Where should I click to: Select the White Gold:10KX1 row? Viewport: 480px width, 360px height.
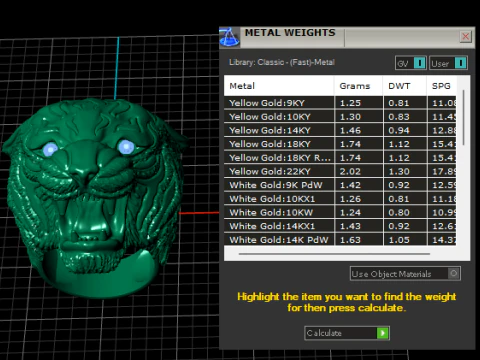click(x=340, y=199)
